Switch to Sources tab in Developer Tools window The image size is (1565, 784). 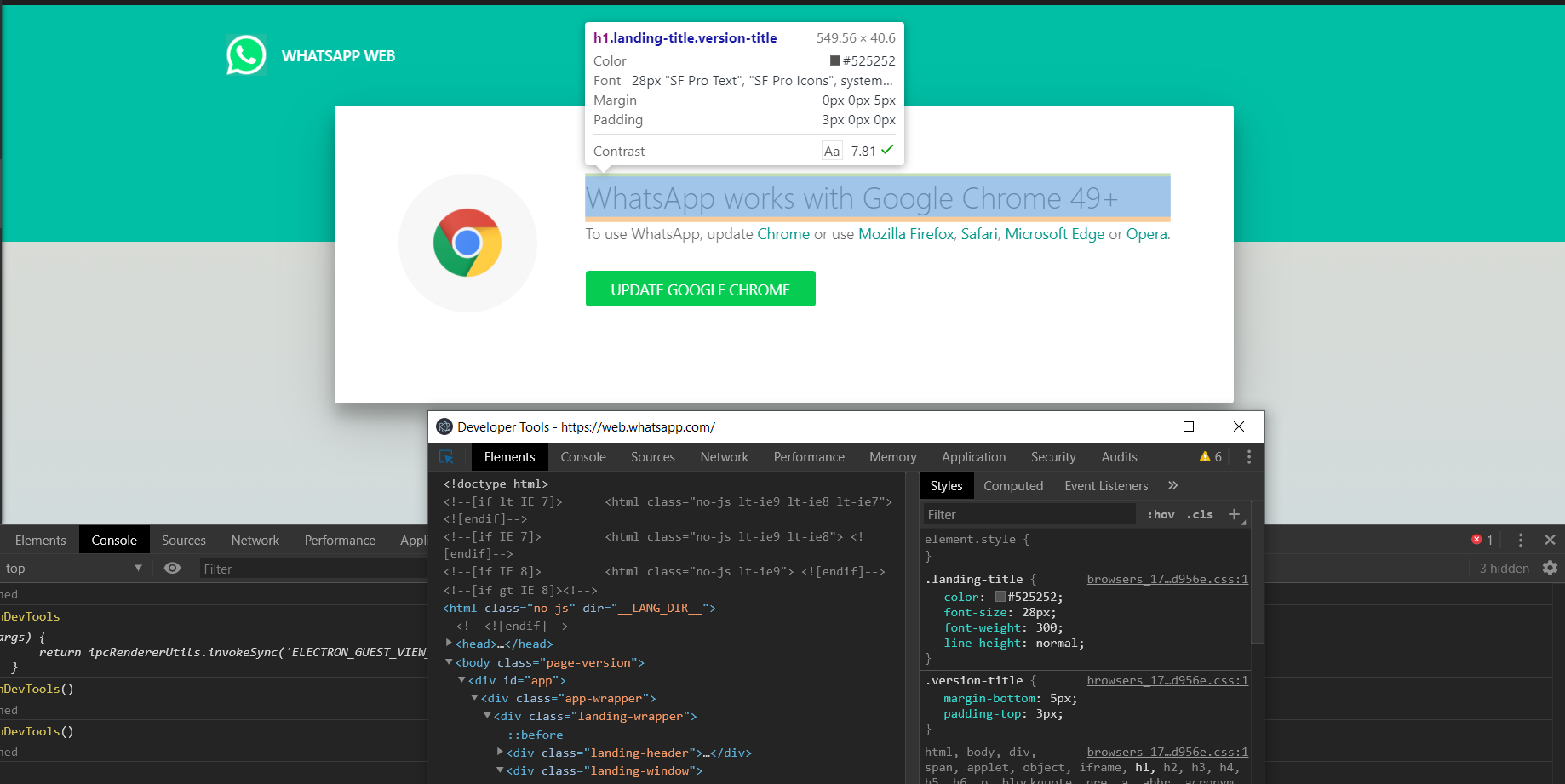[653, 457]
